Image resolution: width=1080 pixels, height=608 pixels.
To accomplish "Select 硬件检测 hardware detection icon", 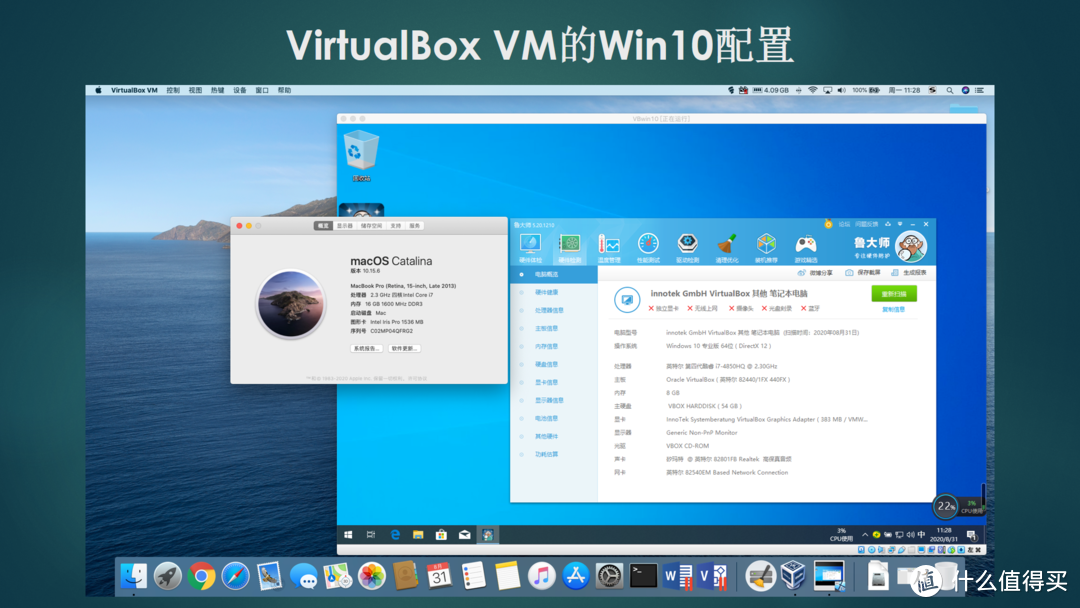I will point(570,248).
